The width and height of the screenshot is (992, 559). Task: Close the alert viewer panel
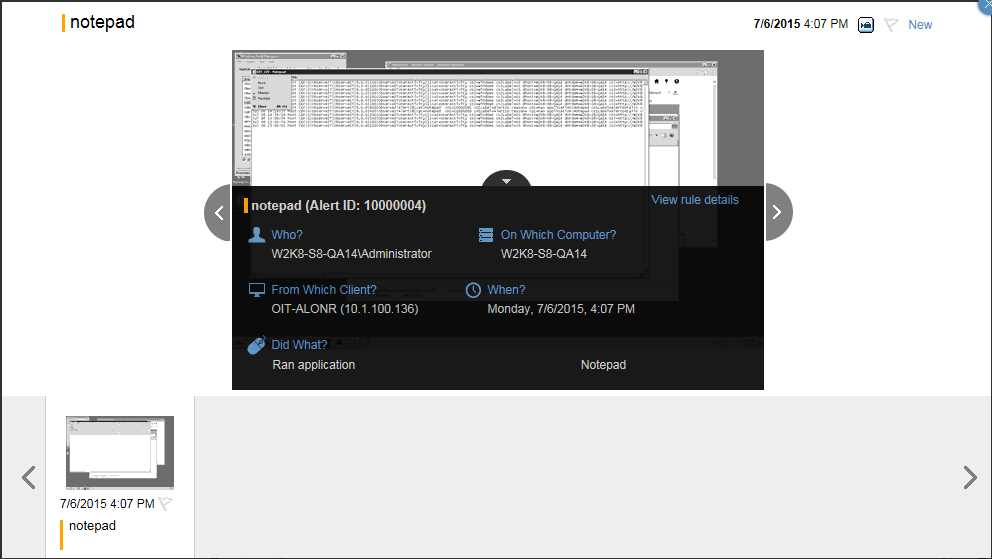coord(986,4)
